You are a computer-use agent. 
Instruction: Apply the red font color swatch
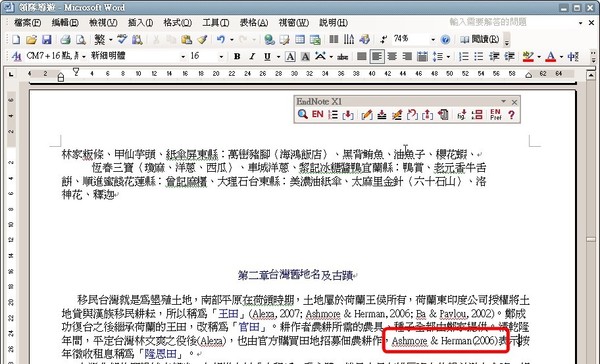pos(551,57)
